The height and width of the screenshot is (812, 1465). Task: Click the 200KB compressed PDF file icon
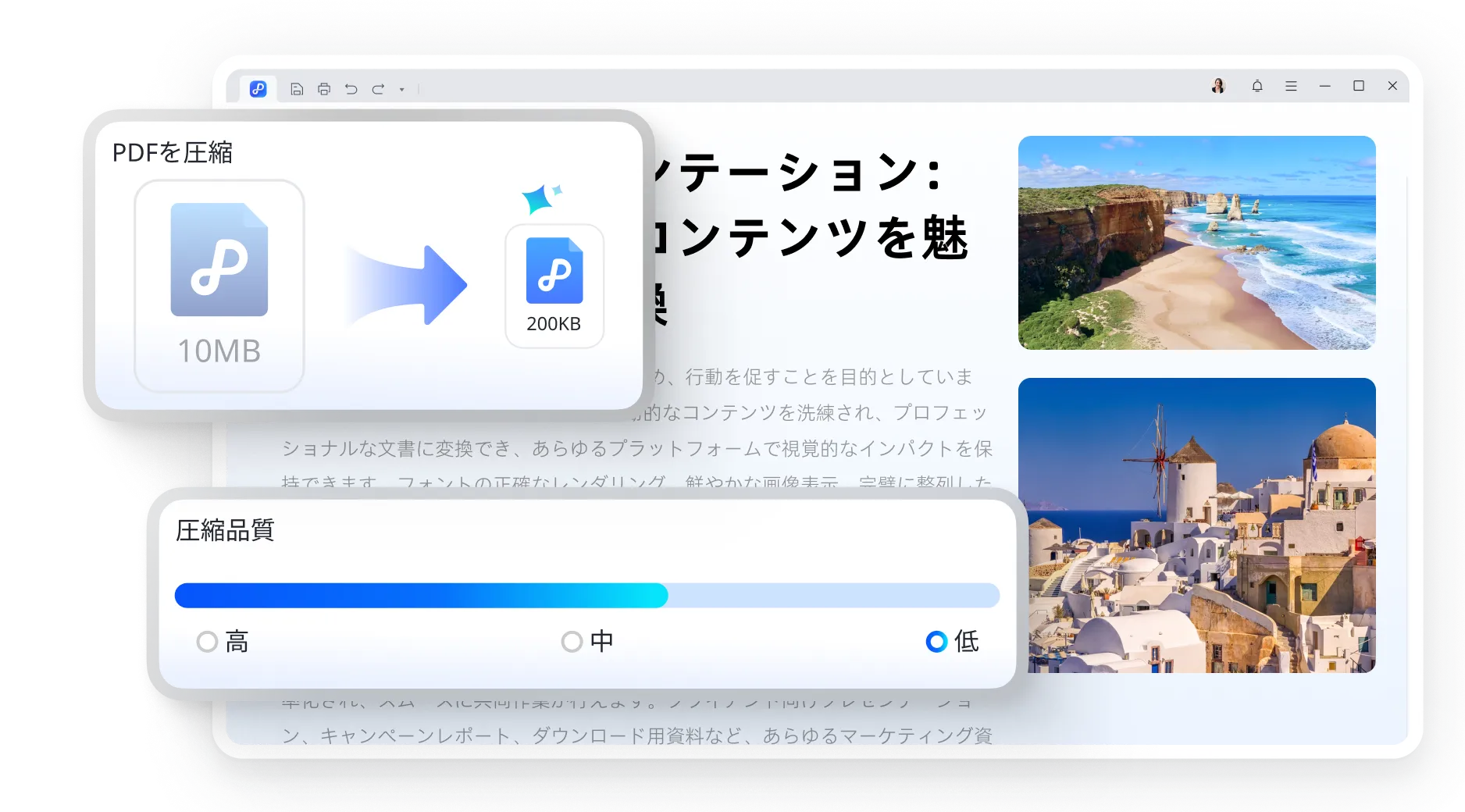coord(554,270)
